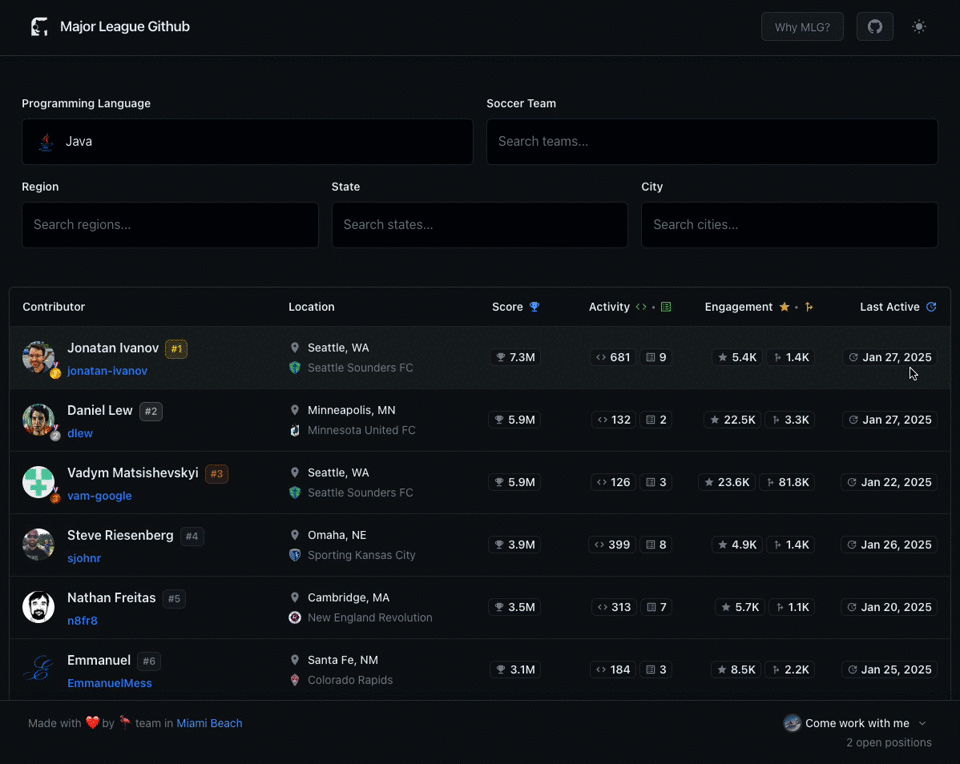Open the Miami Beach link
This screenshot has width=960, height=764.
click(x=209, y=723)
